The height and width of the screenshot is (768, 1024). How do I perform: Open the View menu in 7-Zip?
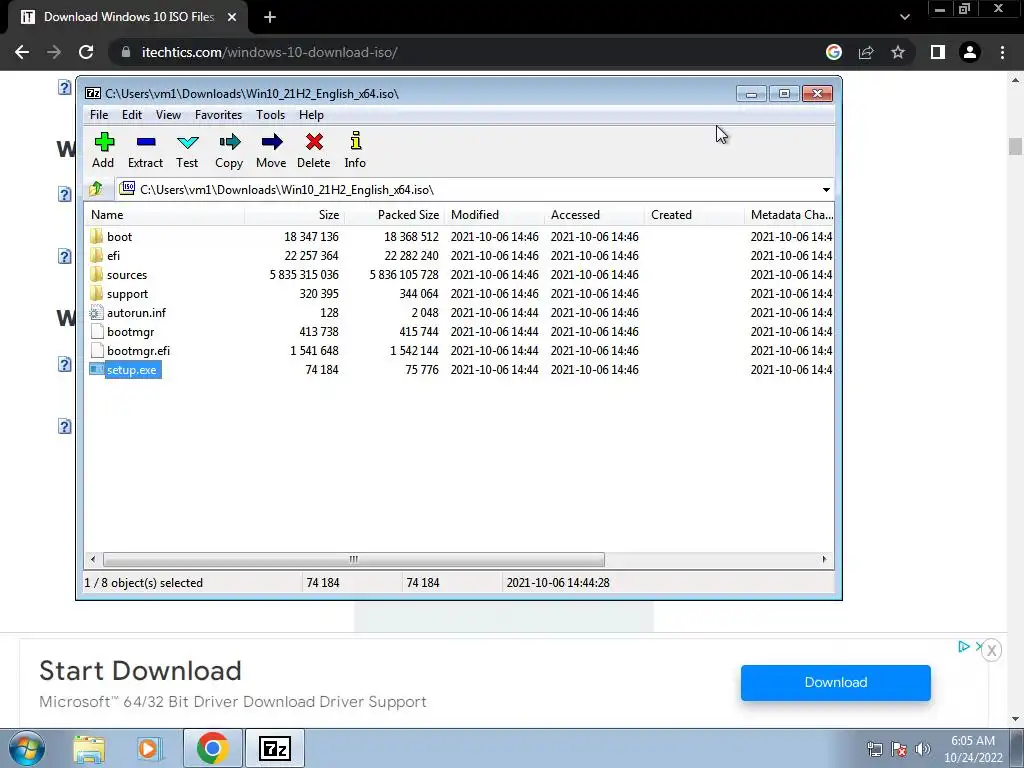168,115
